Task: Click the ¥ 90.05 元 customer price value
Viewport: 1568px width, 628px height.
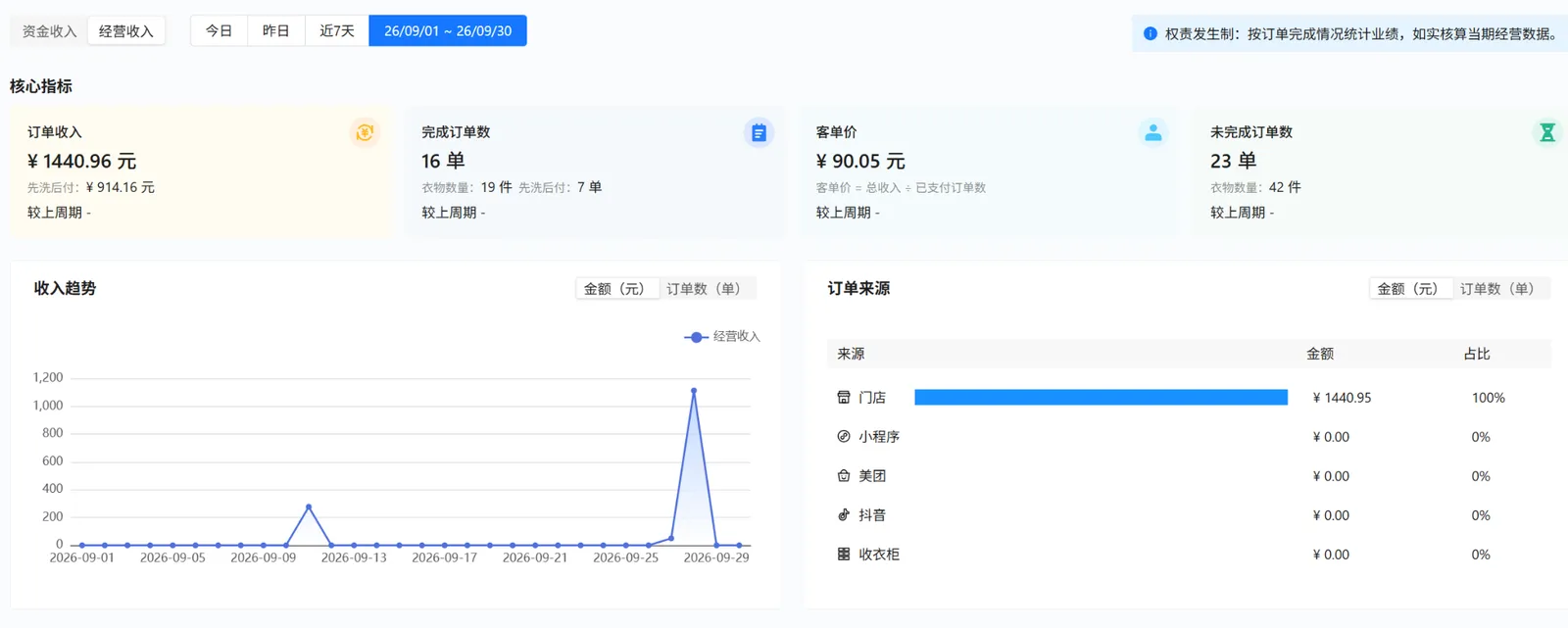Action: tap(860, 161)
